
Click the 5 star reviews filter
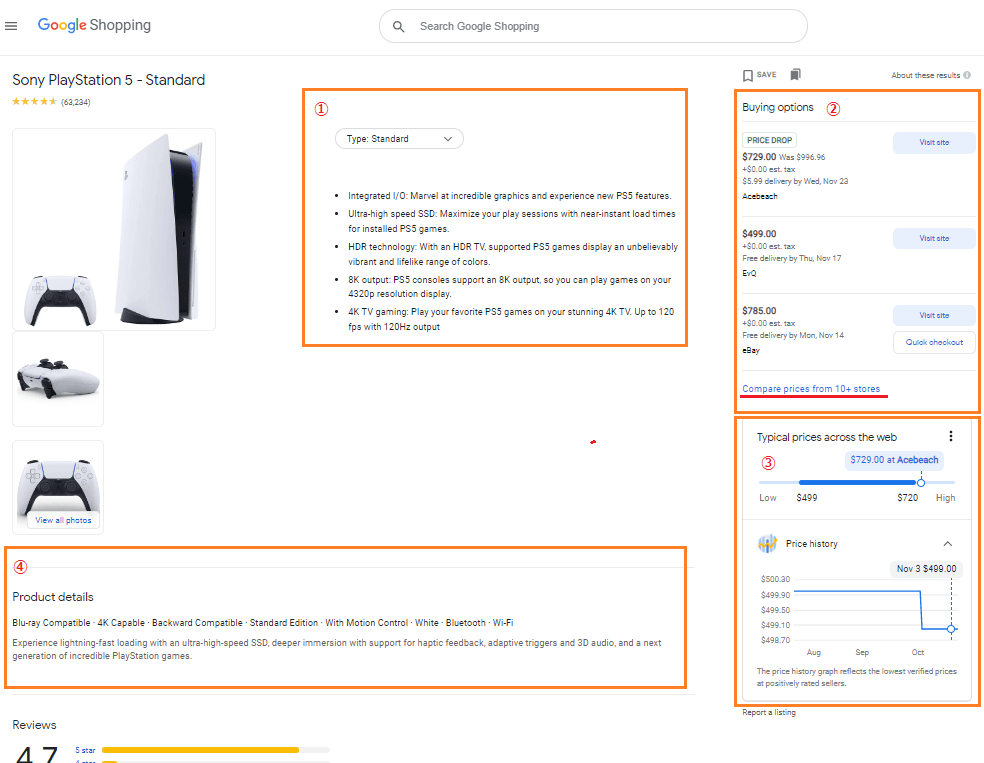pos(85,750)
